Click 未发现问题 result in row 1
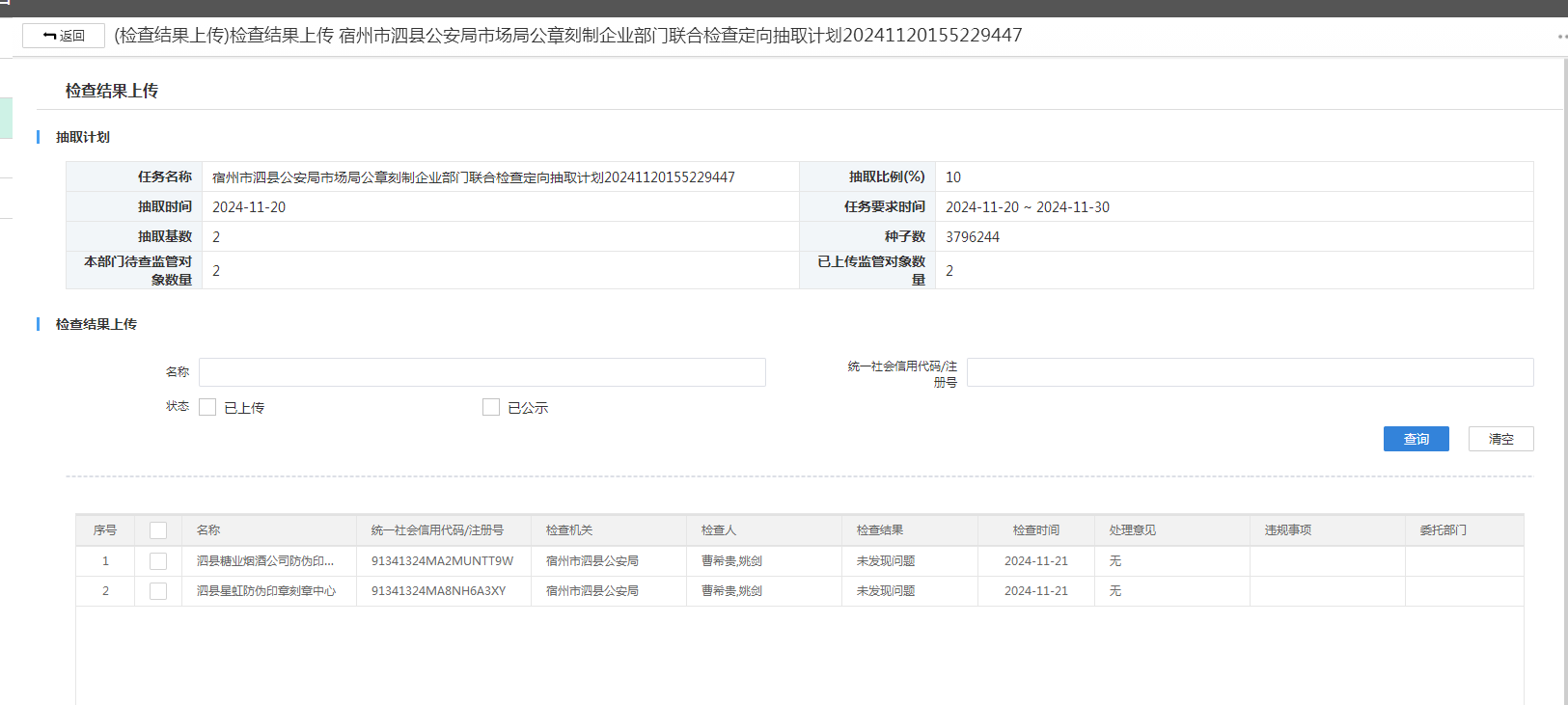 coord(886,561)
